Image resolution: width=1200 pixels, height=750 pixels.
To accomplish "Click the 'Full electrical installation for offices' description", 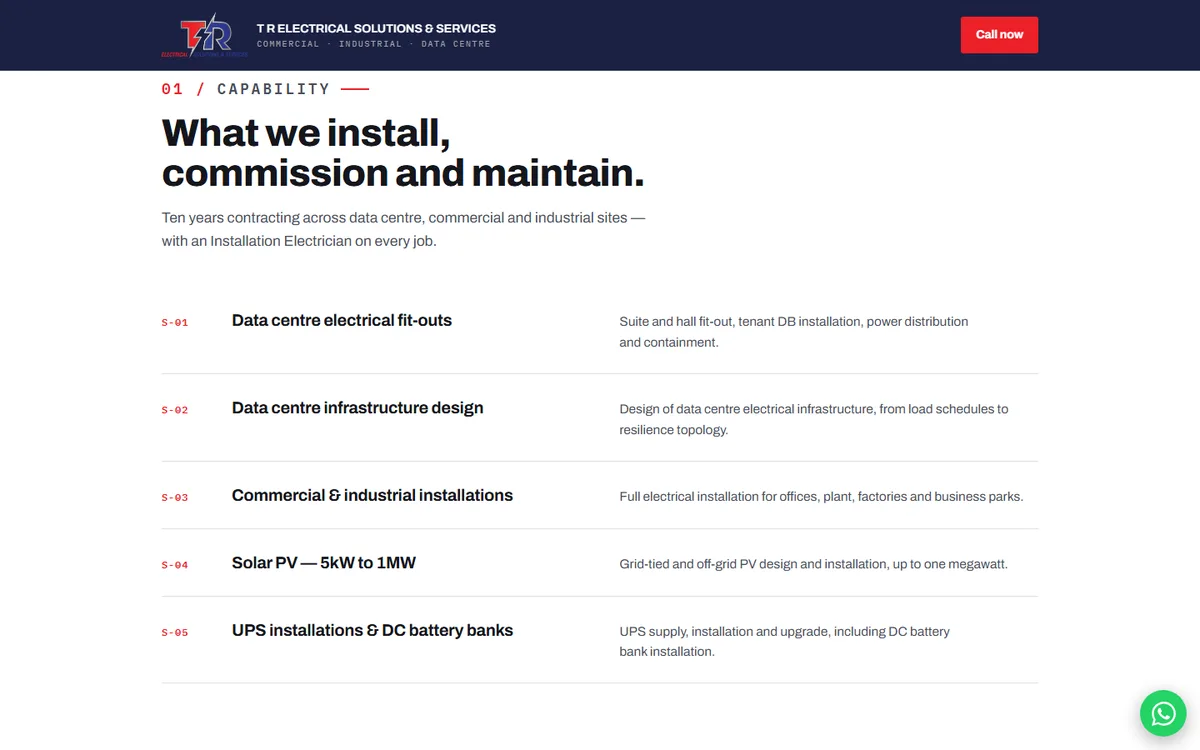I will point(821,497).
